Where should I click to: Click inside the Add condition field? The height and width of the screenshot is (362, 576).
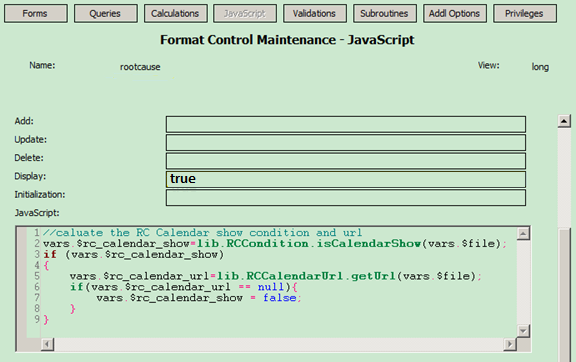pos(346,124)
